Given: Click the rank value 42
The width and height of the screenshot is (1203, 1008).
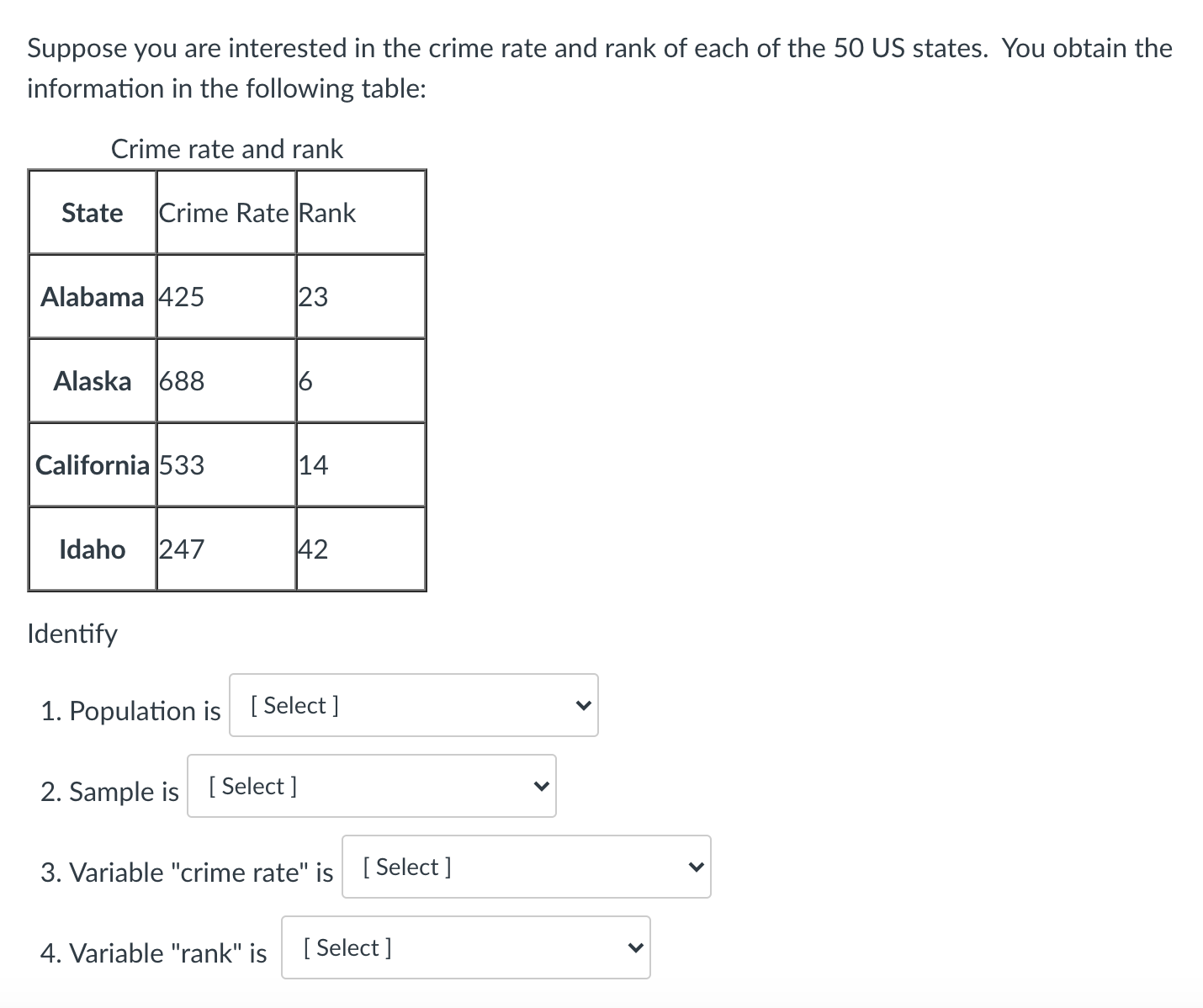Looking at the screenshot, I should (x=314, y=549).
